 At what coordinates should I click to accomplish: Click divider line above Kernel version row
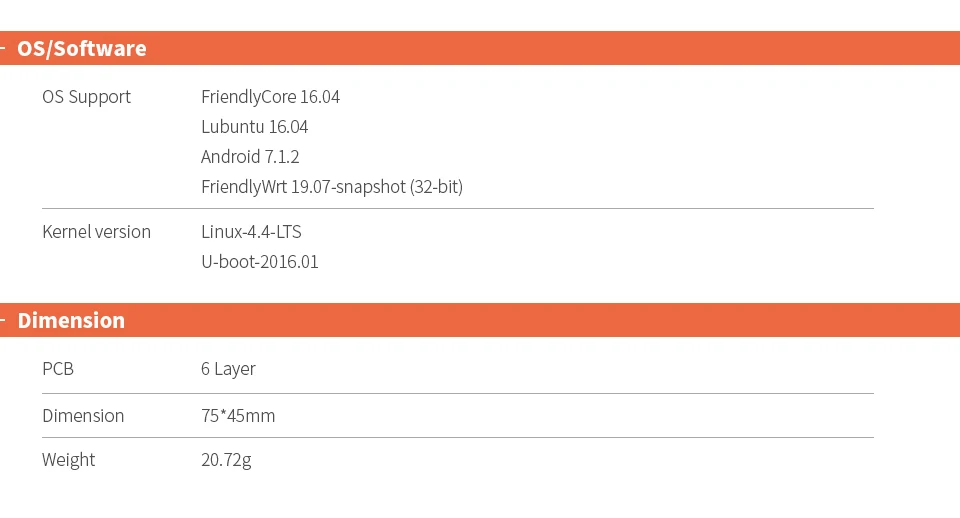pyautogui.click(x=457, y=209)
